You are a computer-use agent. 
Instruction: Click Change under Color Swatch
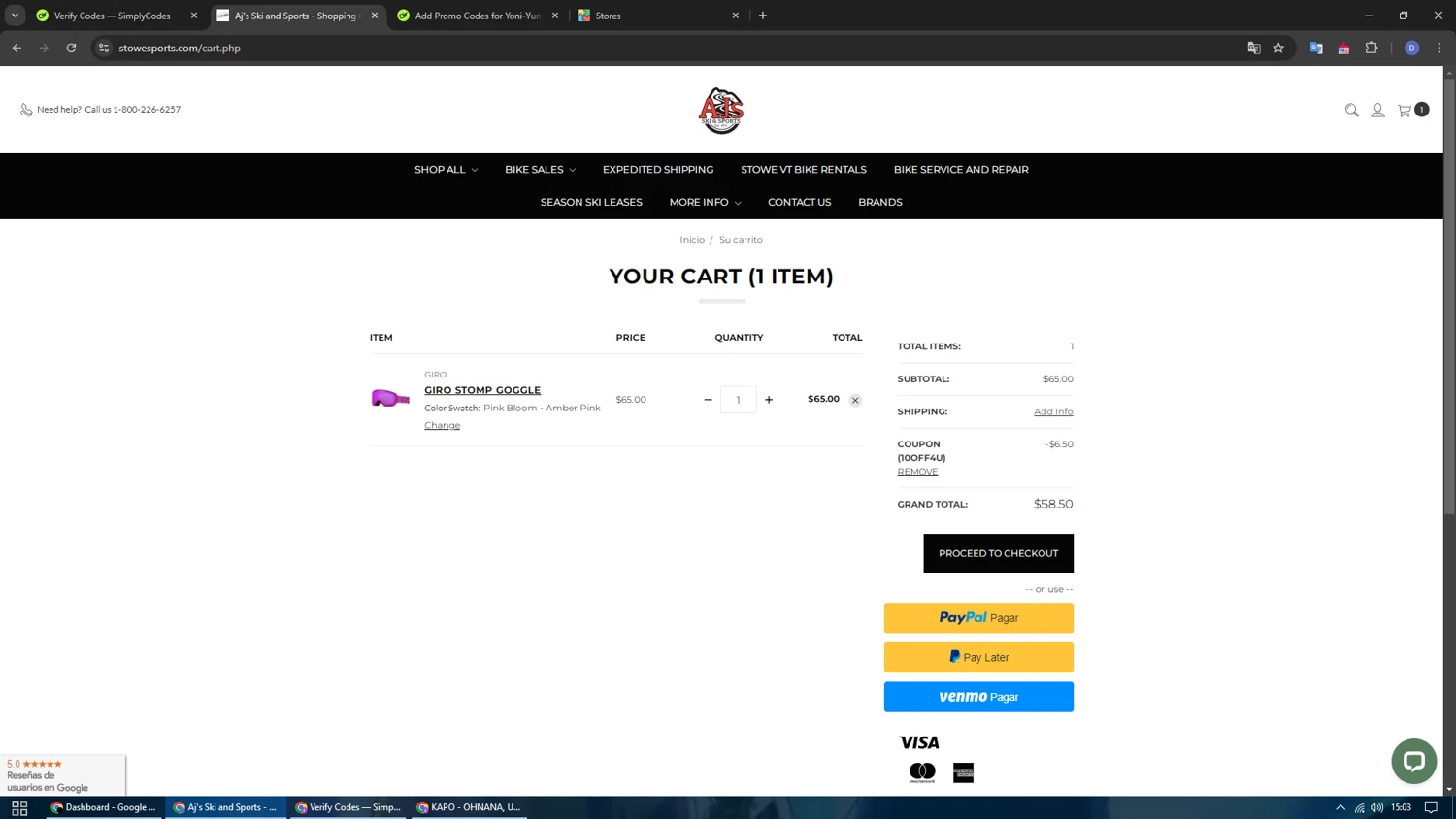[442, 426]
